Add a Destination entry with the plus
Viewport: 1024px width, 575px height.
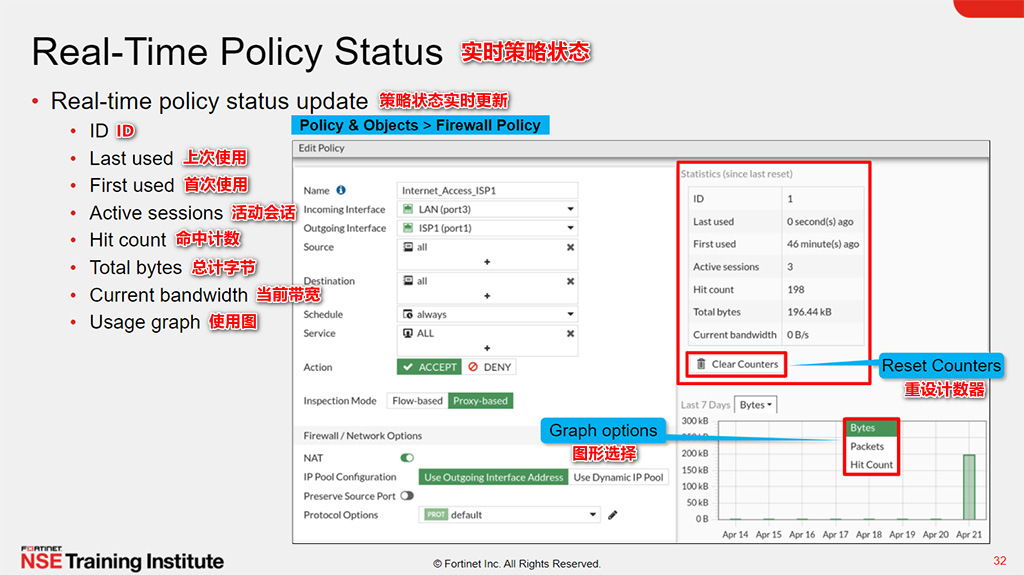point(487,296)
